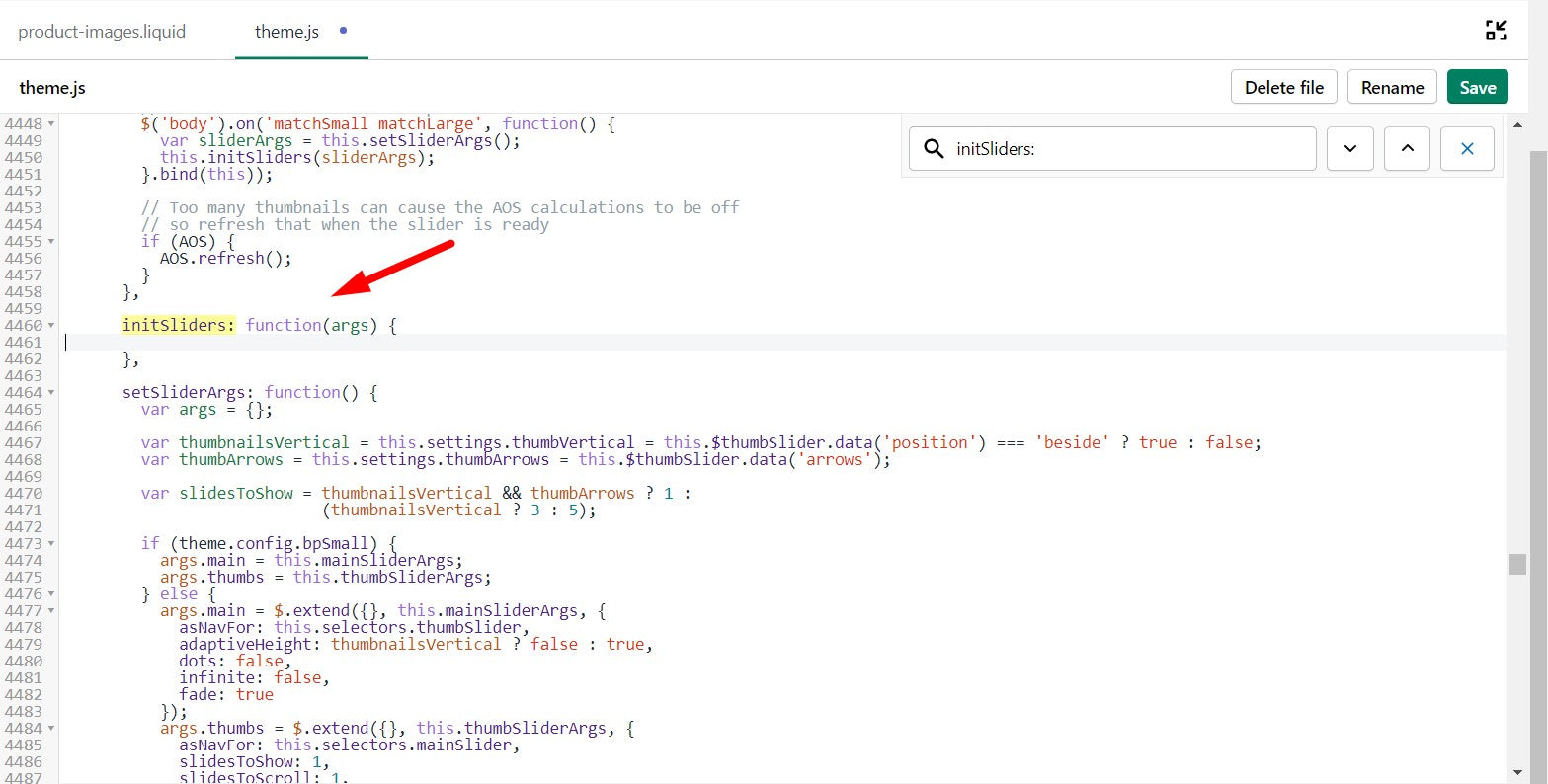Jump to next search match
The image size is (1548, 784).
coord(1349,149)
